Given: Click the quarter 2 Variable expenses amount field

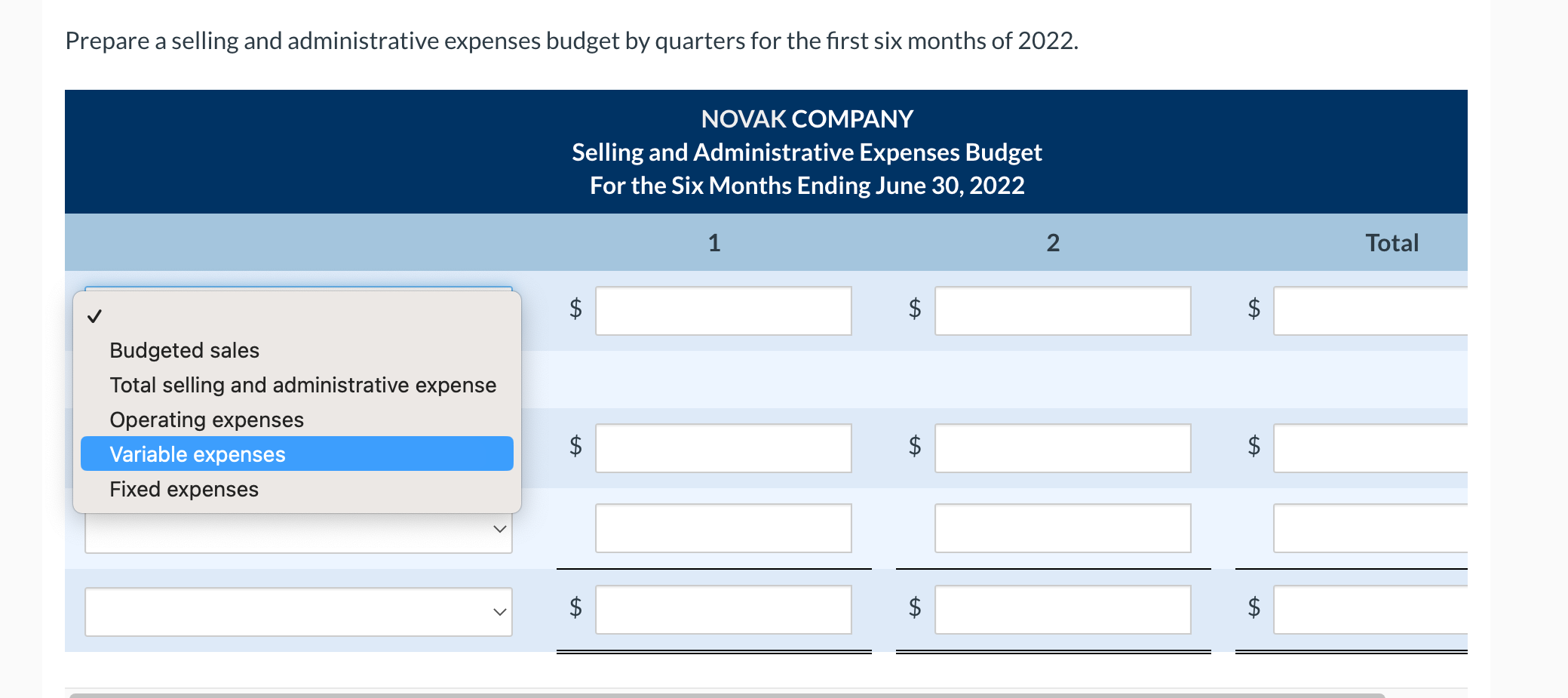Looking at the screenshot, I should coord(1063,447).
